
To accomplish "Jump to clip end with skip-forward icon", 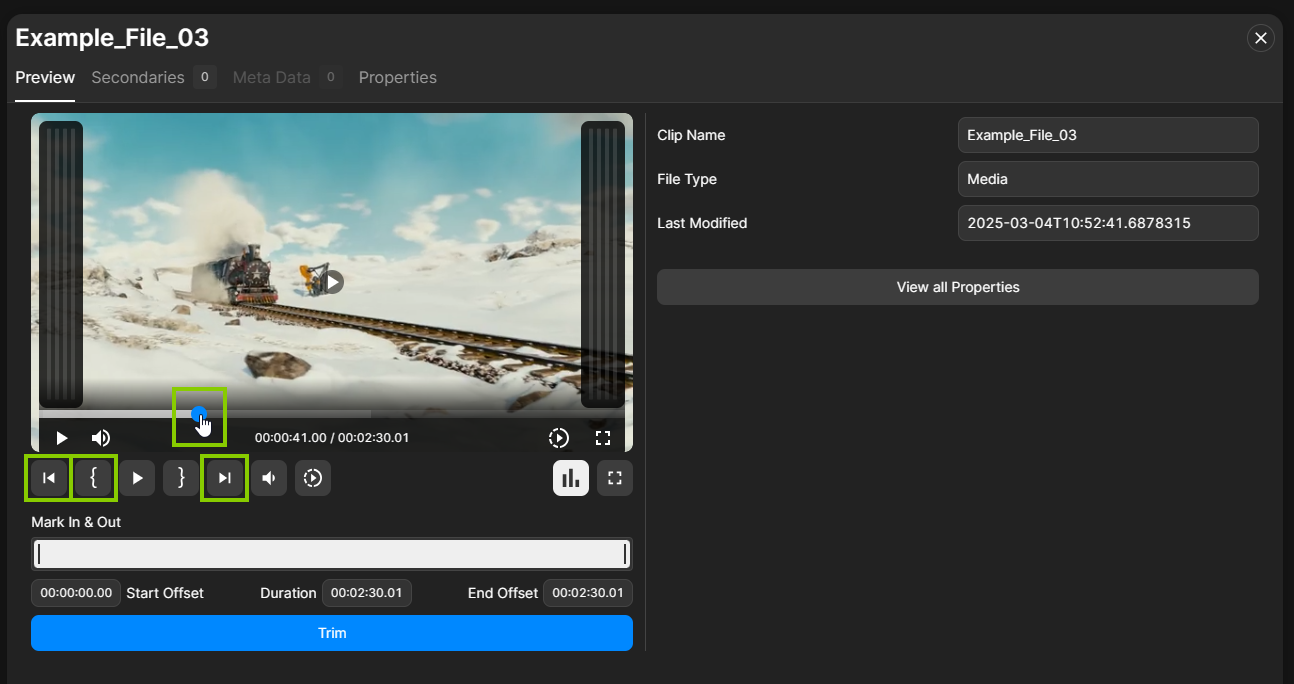I will 224,478.
